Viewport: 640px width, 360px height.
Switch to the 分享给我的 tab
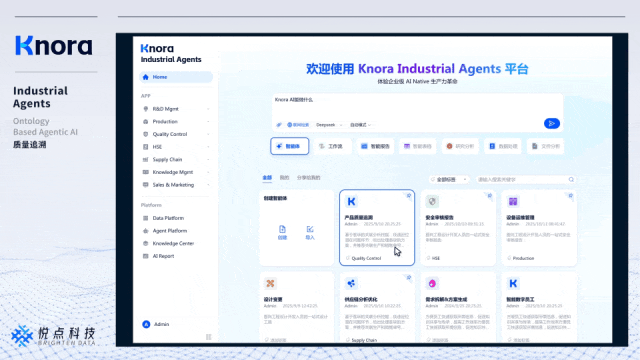(x=309, y=178)
